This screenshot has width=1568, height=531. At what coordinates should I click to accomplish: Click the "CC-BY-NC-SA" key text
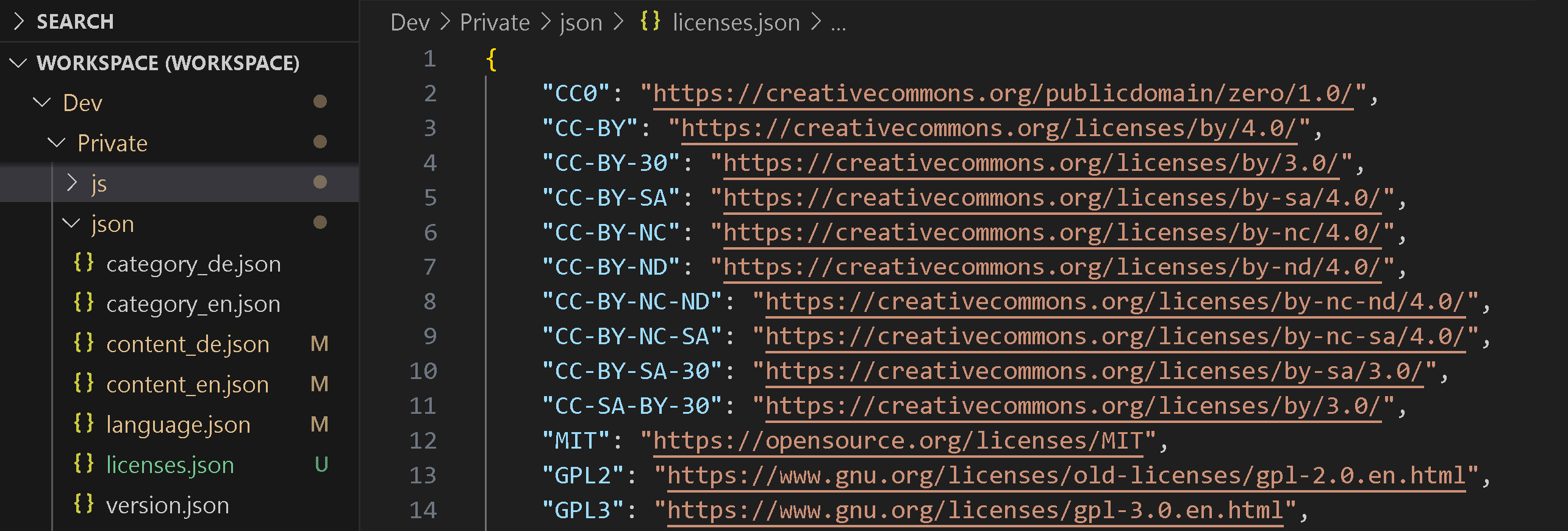(632, 336)
